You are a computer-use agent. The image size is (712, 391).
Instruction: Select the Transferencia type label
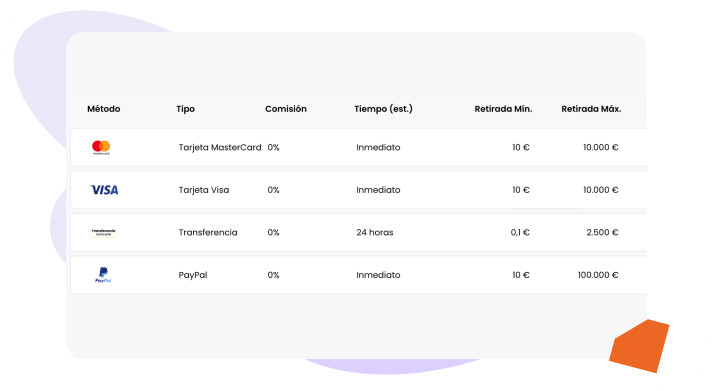click(x=208, y=233)
